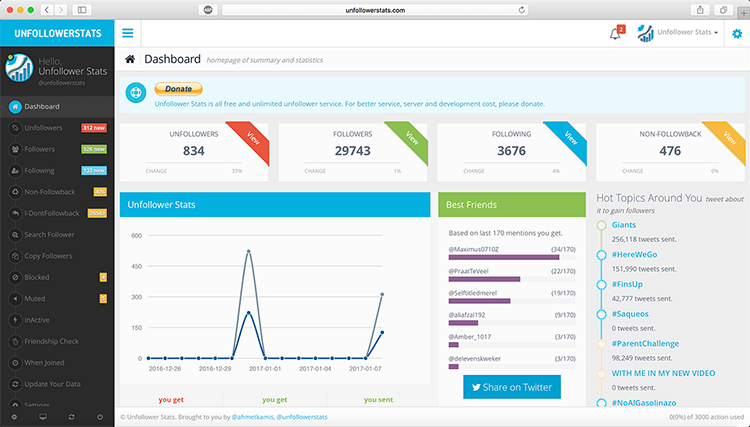Open the #HereWeGo hot topic link
The image size is (750, 427).
click(634, 254)
